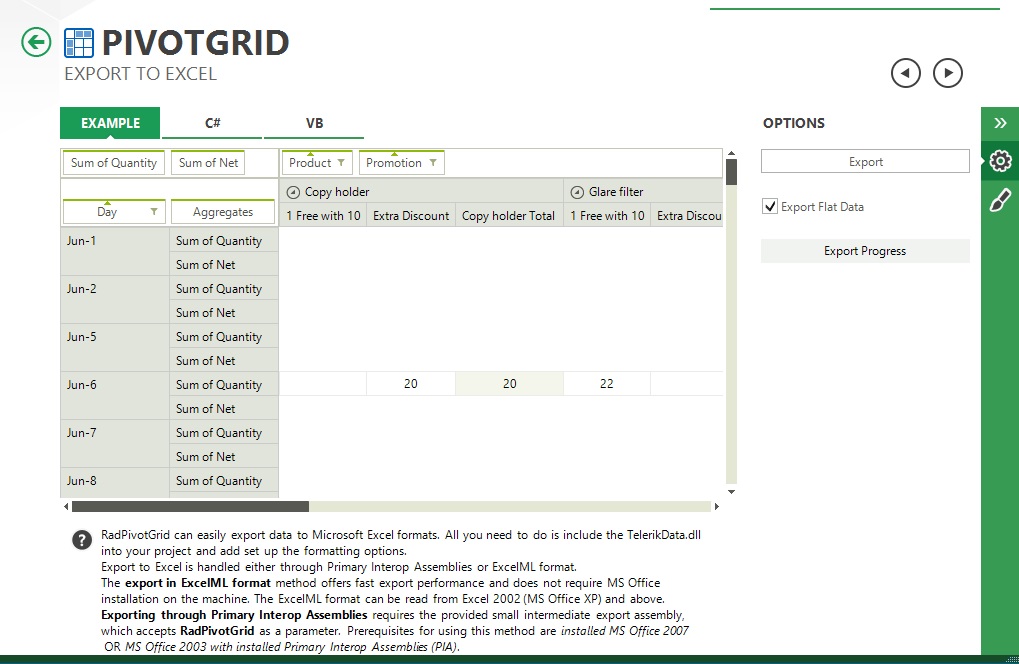Click the PivotGrid grid logo icon

coord(79,43)
